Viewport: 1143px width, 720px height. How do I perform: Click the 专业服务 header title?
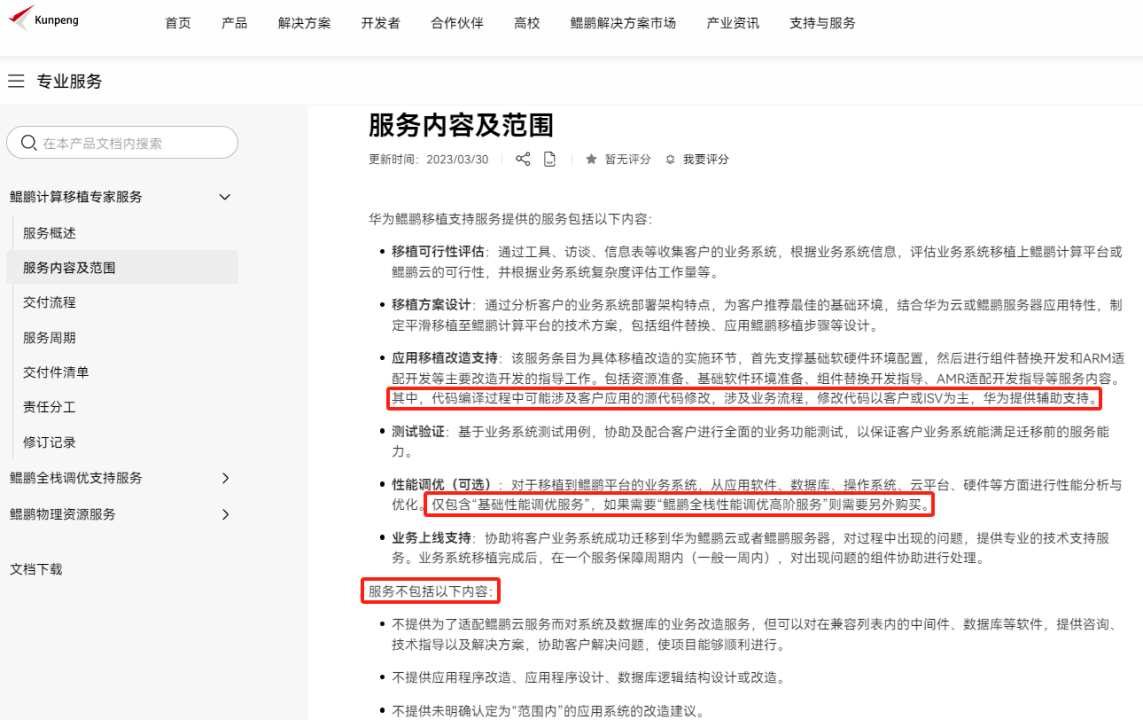click(69, 81)
